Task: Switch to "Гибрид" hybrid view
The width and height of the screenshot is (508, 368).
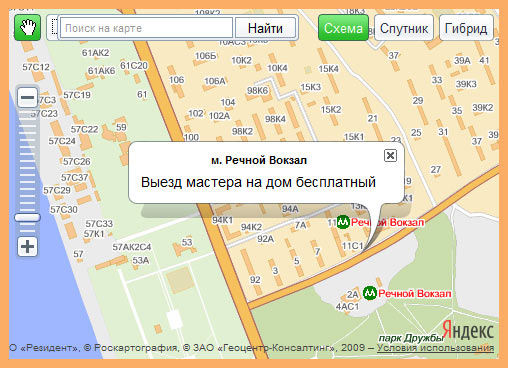Action: [x=466, y=28]
